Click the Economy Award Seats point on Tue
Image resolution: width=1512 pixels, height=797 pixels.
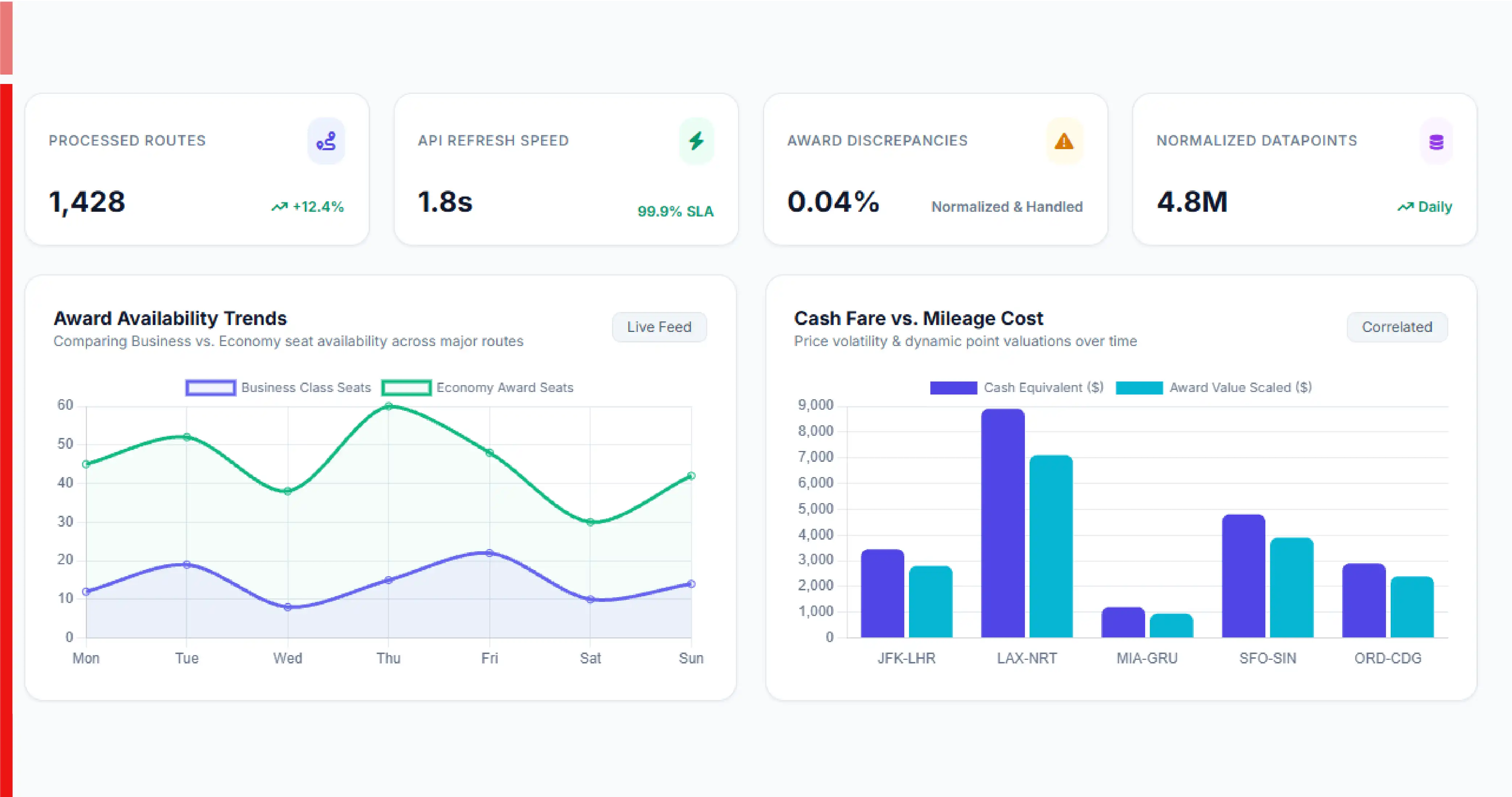187,437
